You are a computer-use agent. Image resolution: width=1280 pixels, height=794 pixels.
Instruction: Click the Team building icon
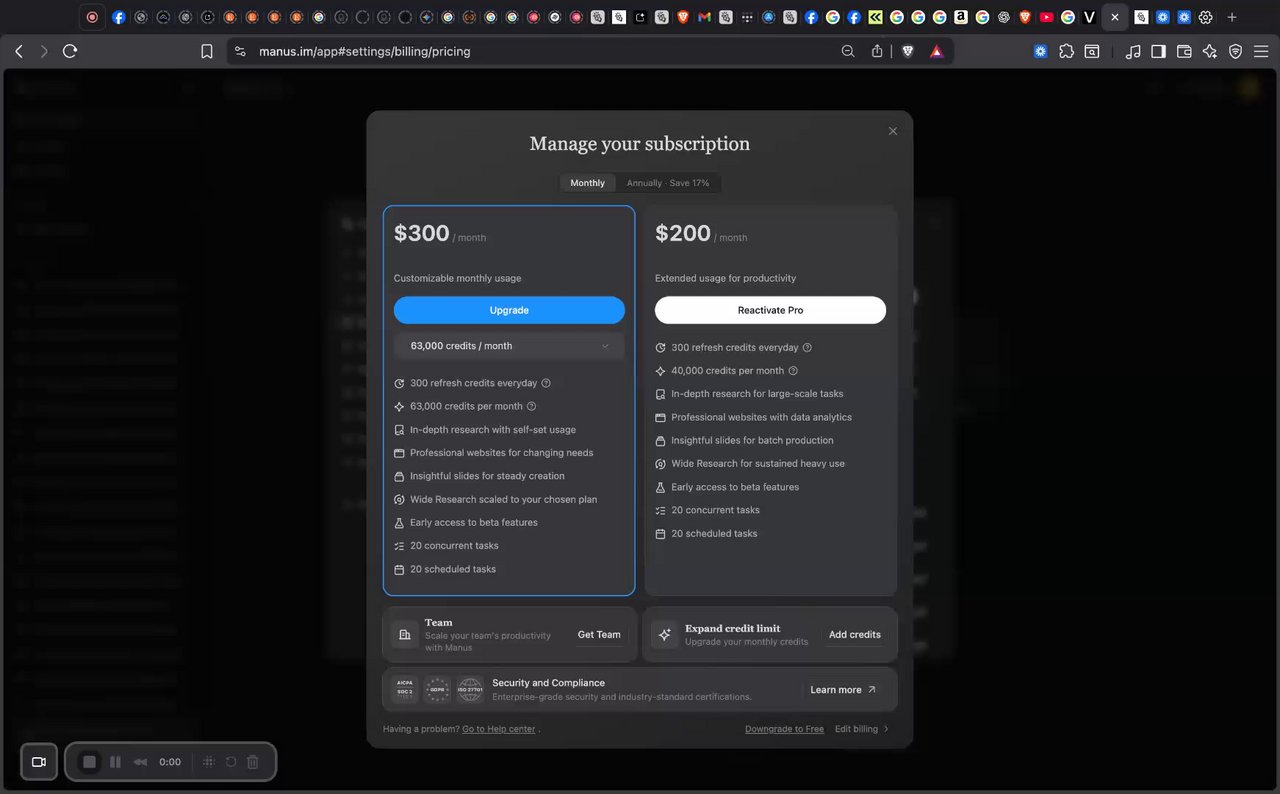click(x=405, y=634)
